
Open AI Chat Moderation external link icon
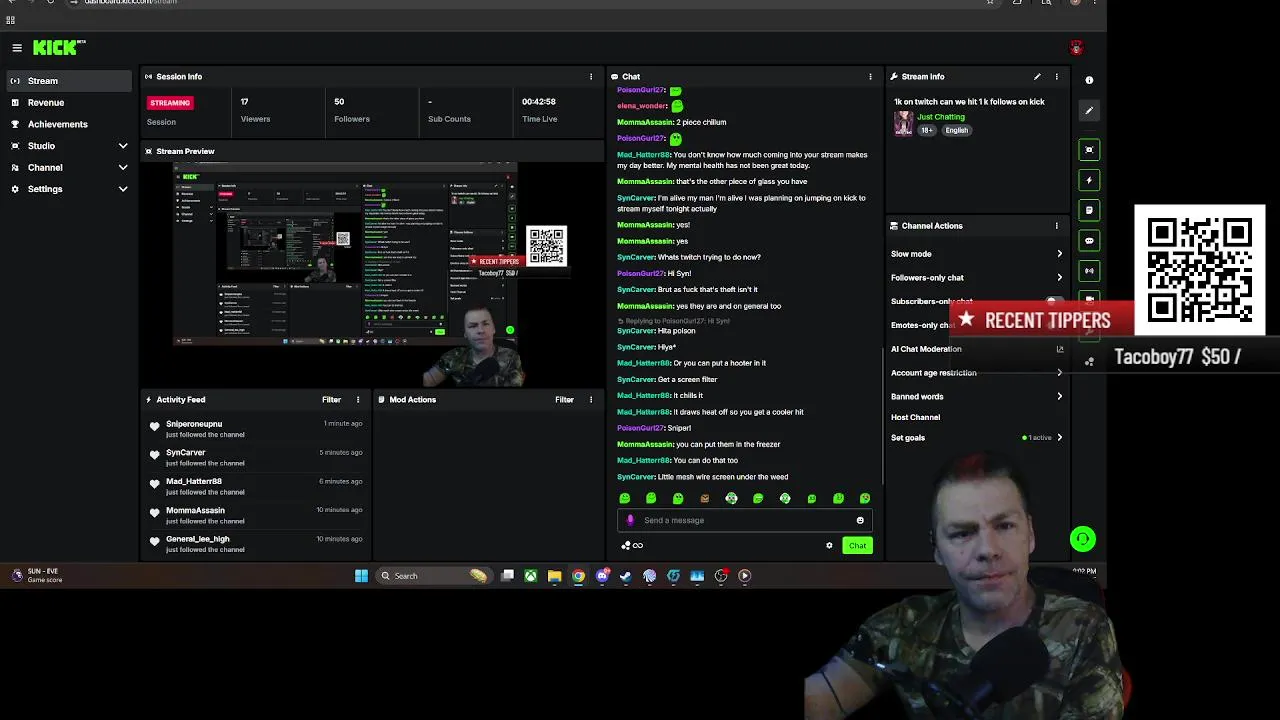pos(1060,349)
